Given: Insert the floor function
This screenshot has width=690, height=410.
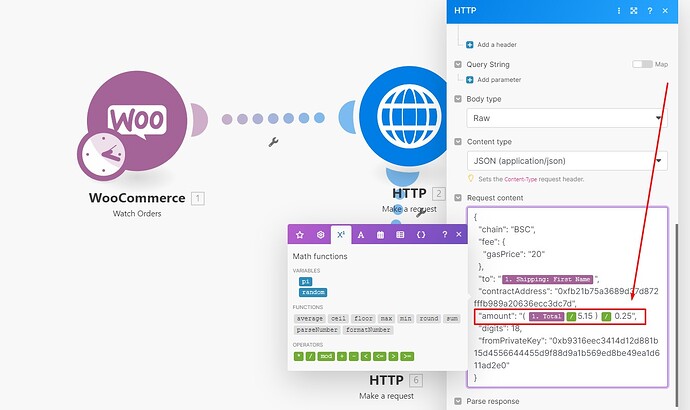Looking at the screenshot, I should 363,318.
